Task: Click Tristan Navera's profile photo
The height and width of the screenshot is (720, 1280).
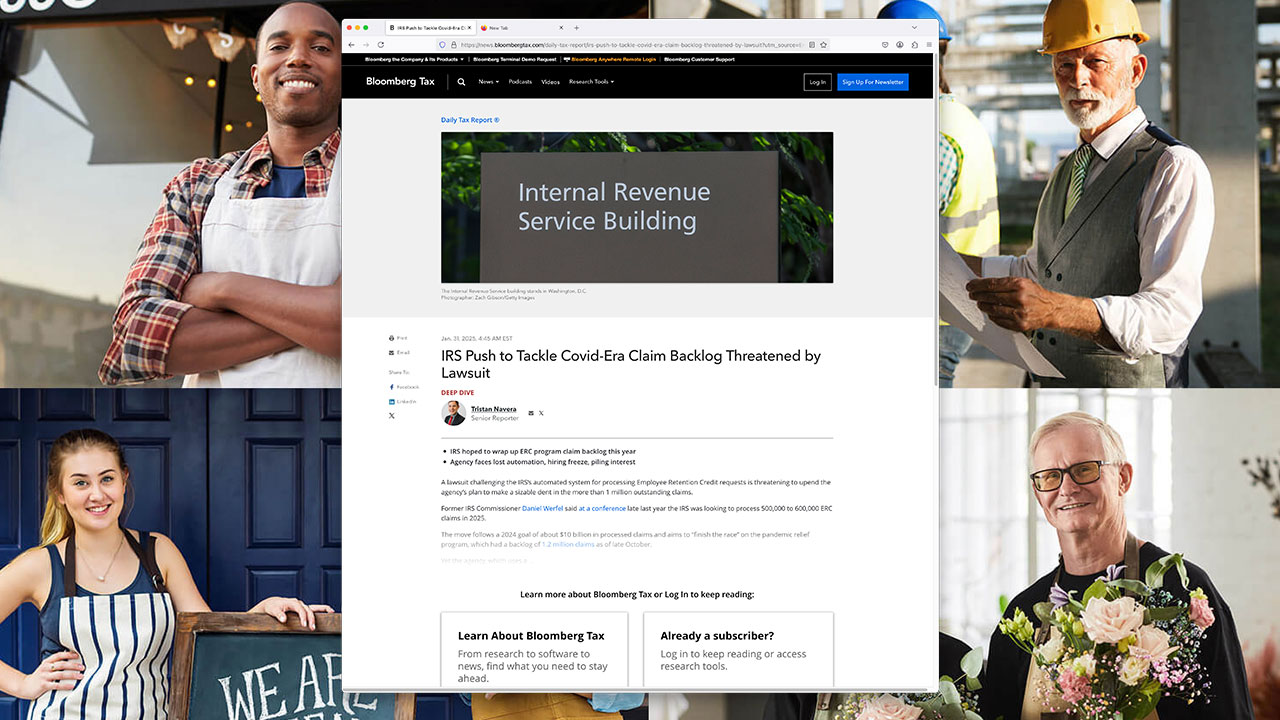Action: coord(454,413)
